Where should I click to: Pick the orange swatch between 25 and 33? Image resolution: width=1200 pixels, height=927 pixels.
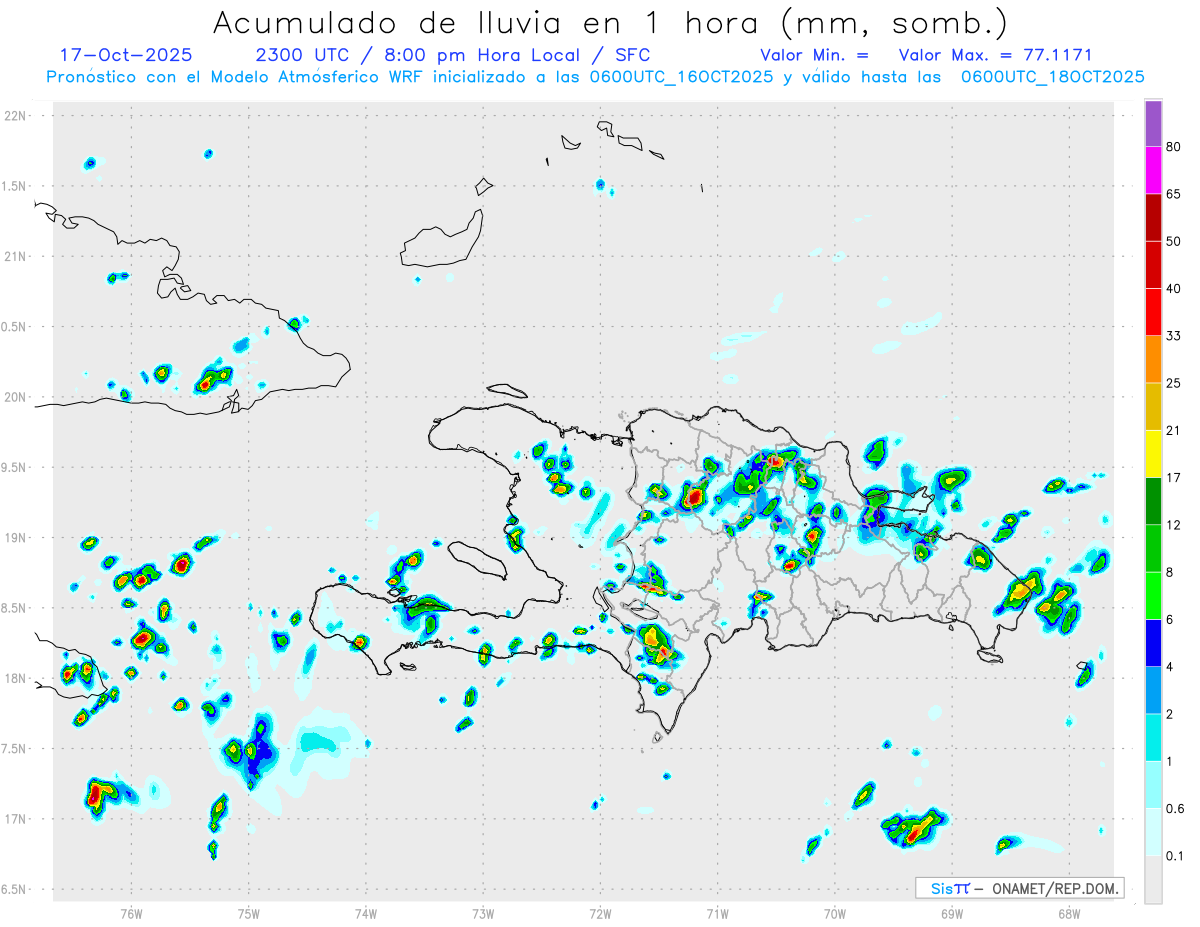[1153, 359]
